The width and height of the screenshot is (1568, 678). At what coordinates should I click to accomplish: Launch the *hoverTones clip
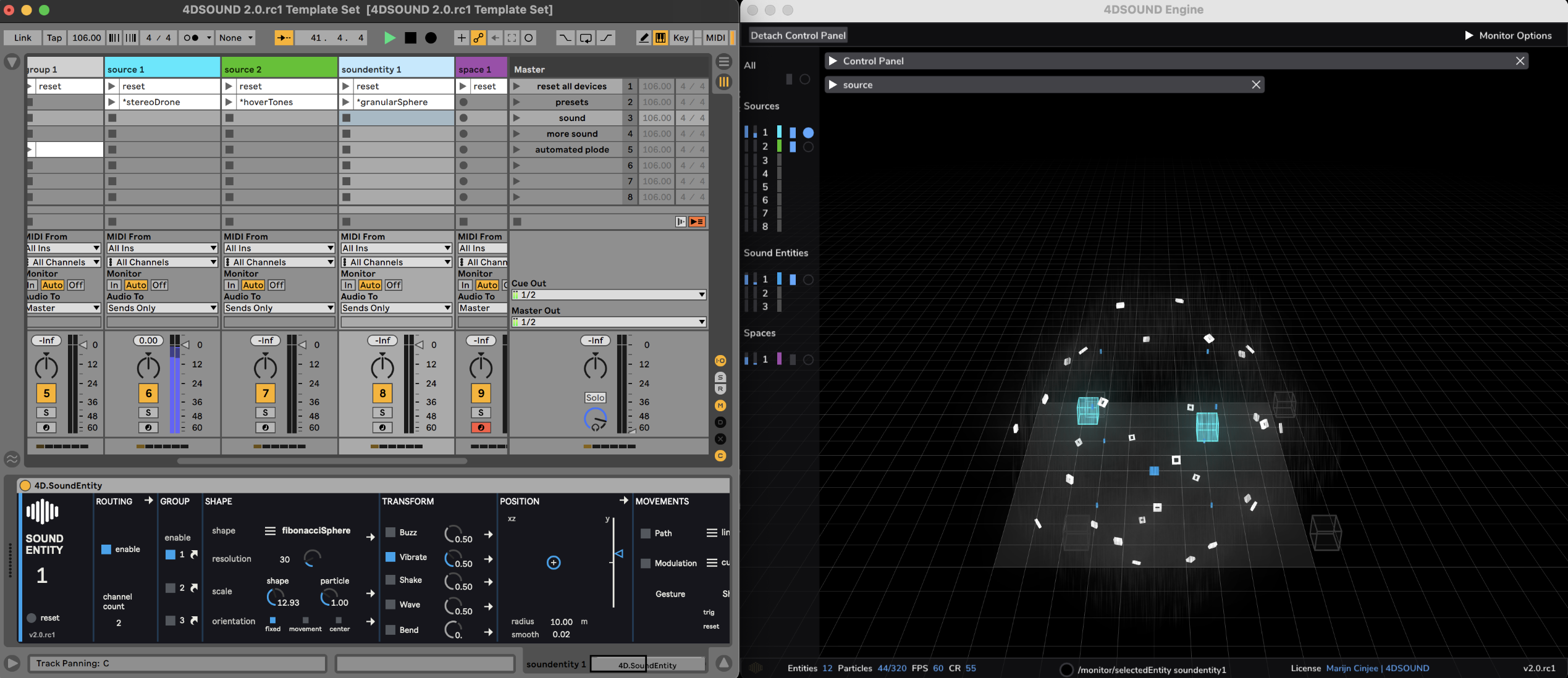pos(229,102)
